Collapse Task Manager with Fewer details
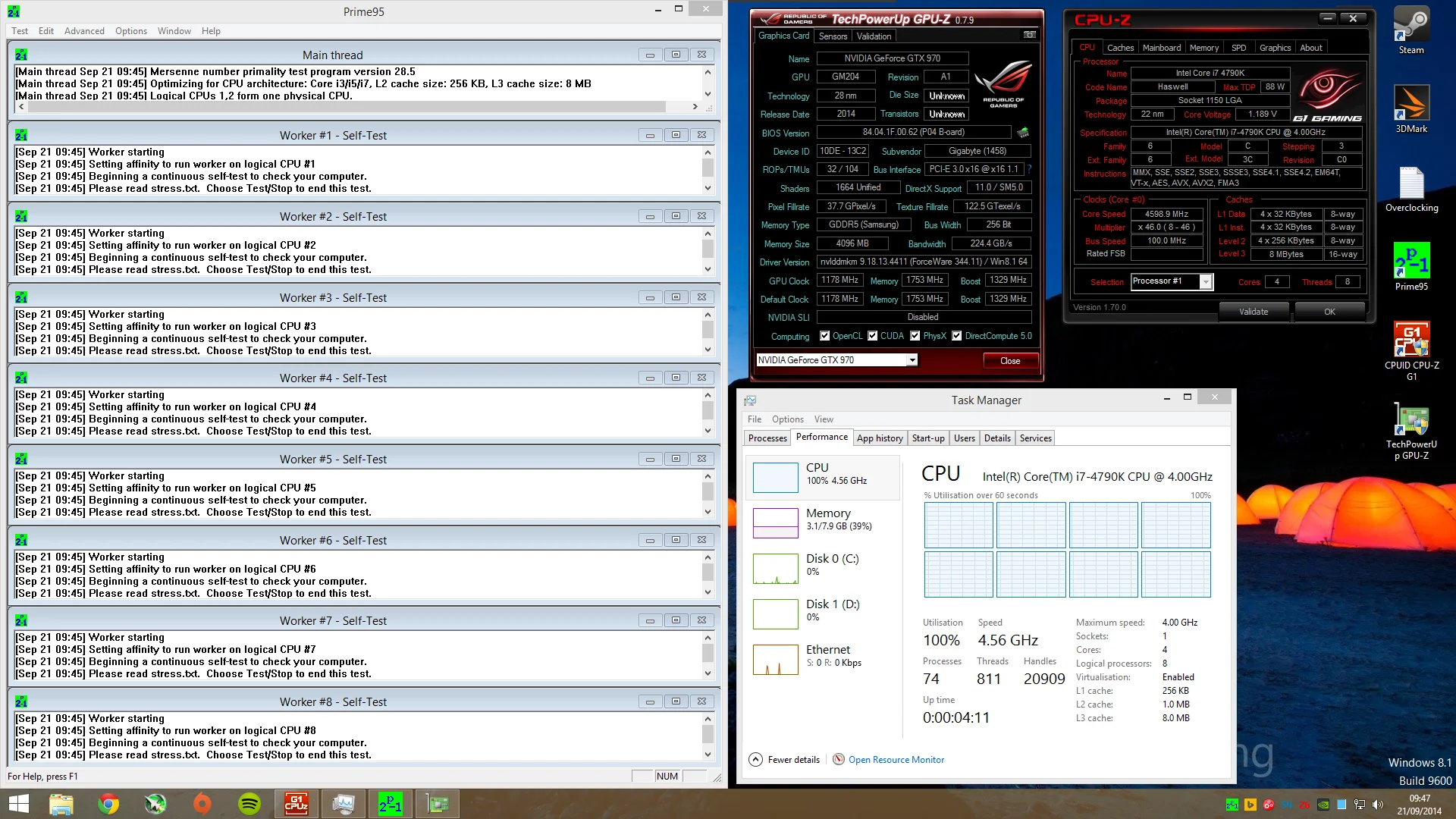1456x819 pixels. 785,760
